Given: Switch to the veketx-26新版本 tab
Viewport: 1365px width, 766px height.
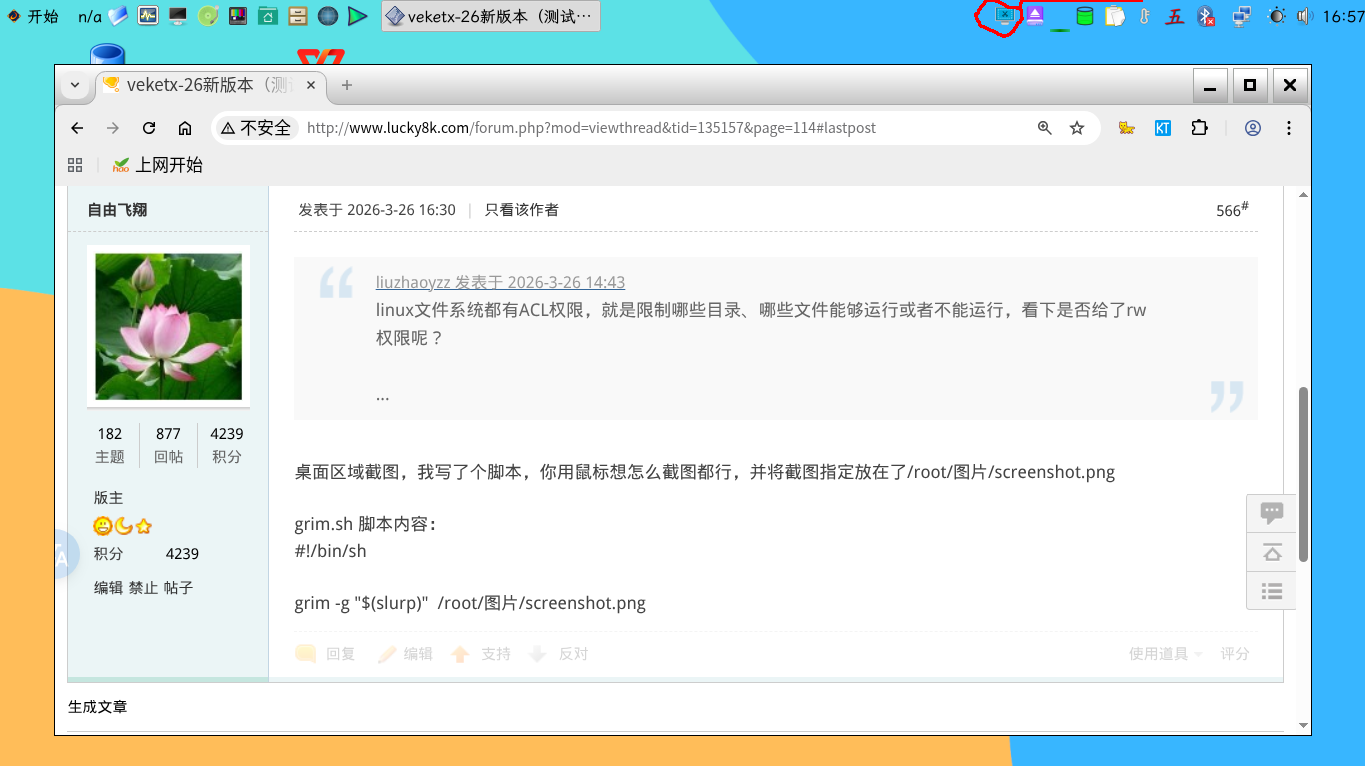Looking at the screenshot, I should [x=200, y=85].
